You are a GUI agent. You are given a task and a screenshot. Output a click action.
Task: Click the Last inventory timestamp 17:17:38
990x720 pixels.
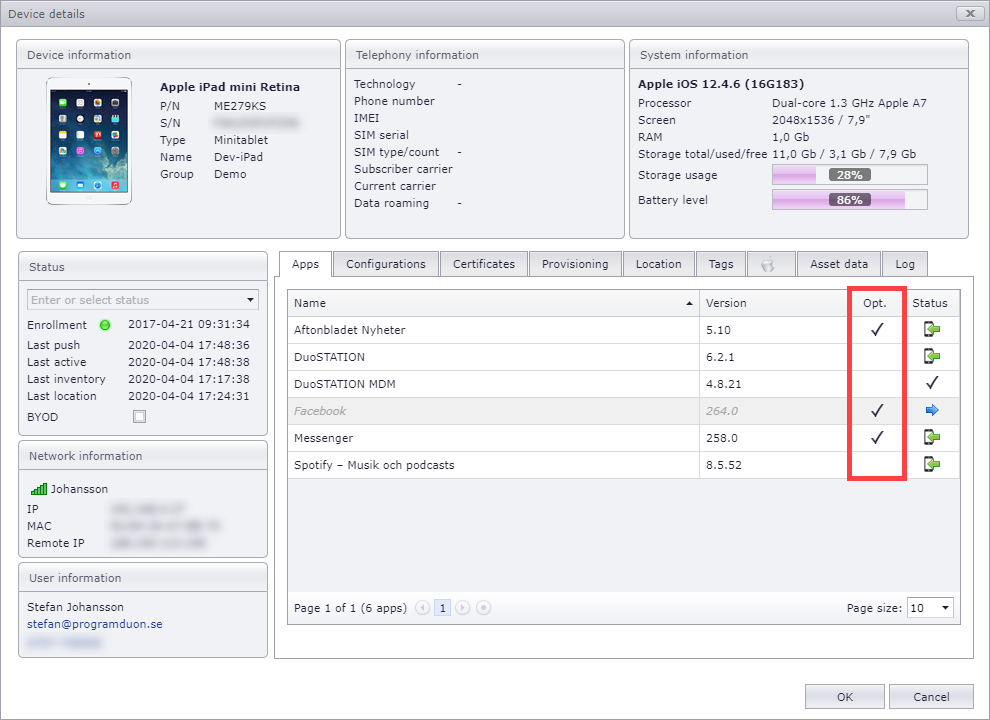click(189, 379)
